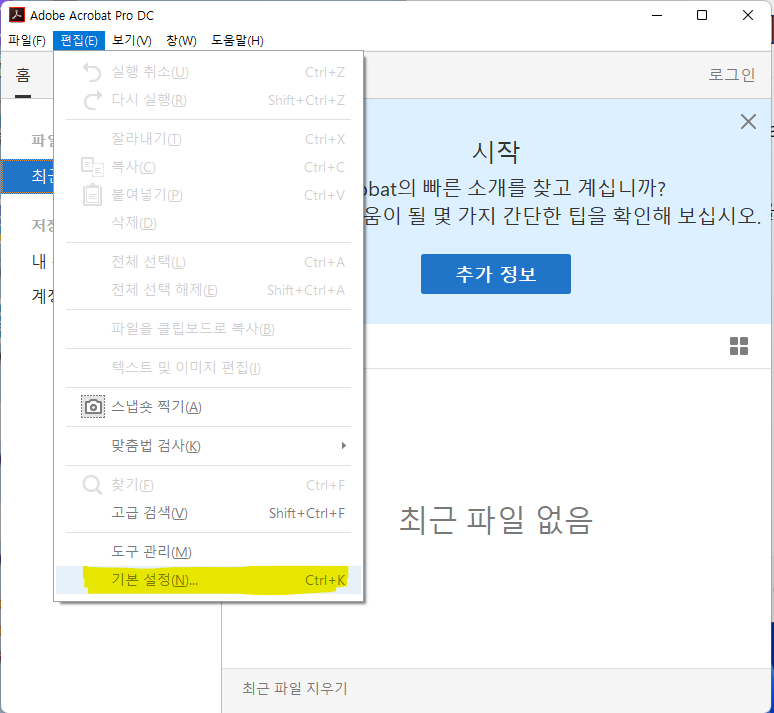774x713 pixels.
Task: Open 기본 설정(N)... preferences
Action: tap(208, 580)
